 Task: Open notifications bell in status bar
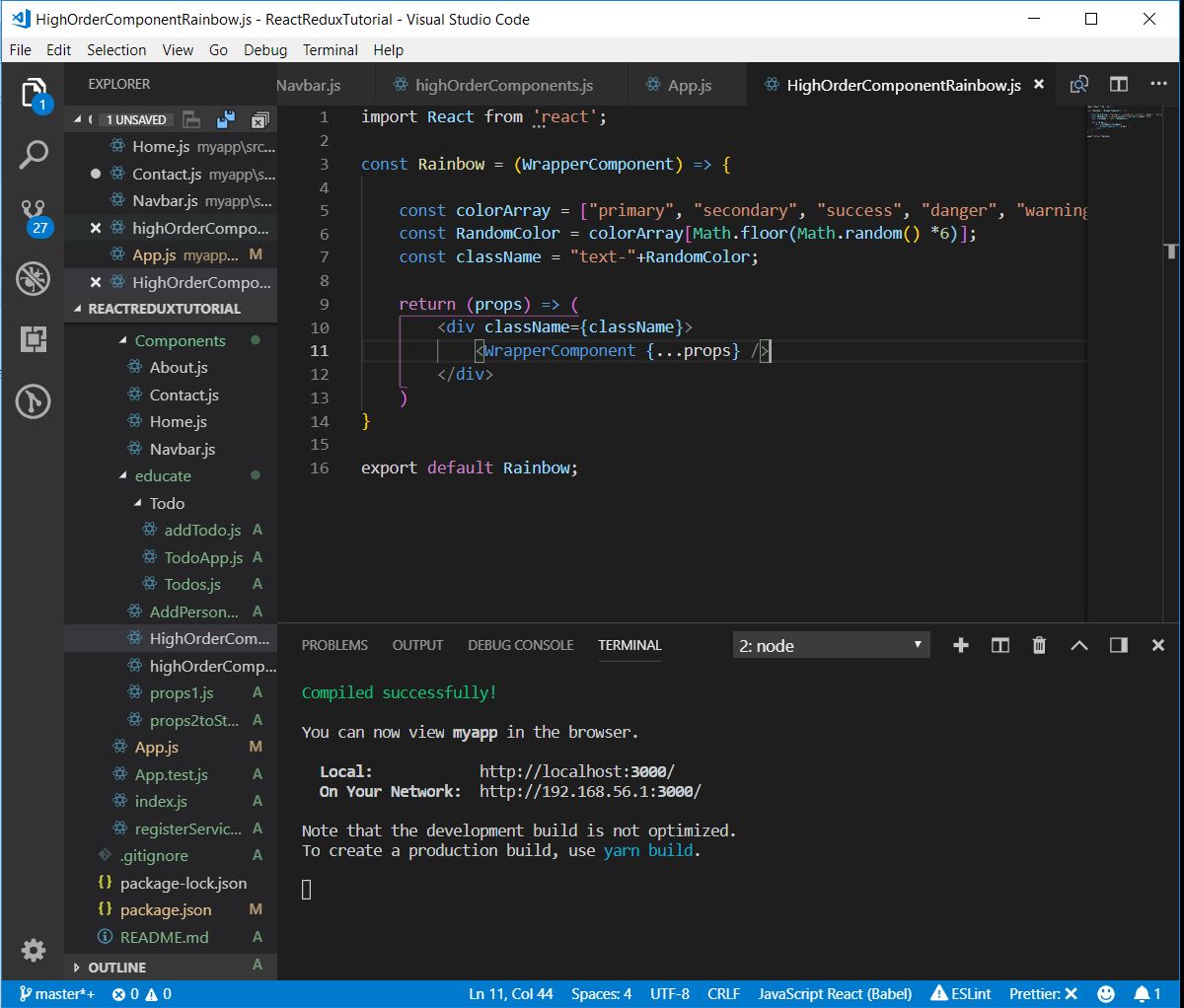[1147, 993]
